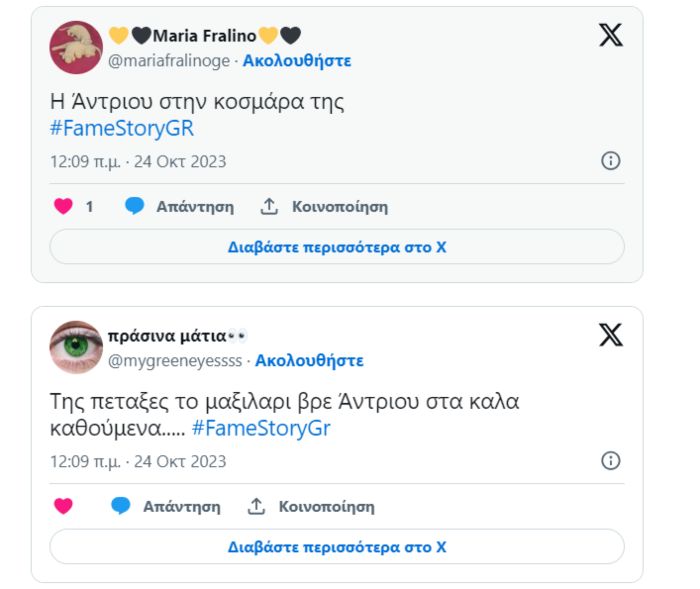Follow @mygreeneyessss via Ακολουθήστε link
The height and width of the screenshot is (589, 700).
pos(309,361)
